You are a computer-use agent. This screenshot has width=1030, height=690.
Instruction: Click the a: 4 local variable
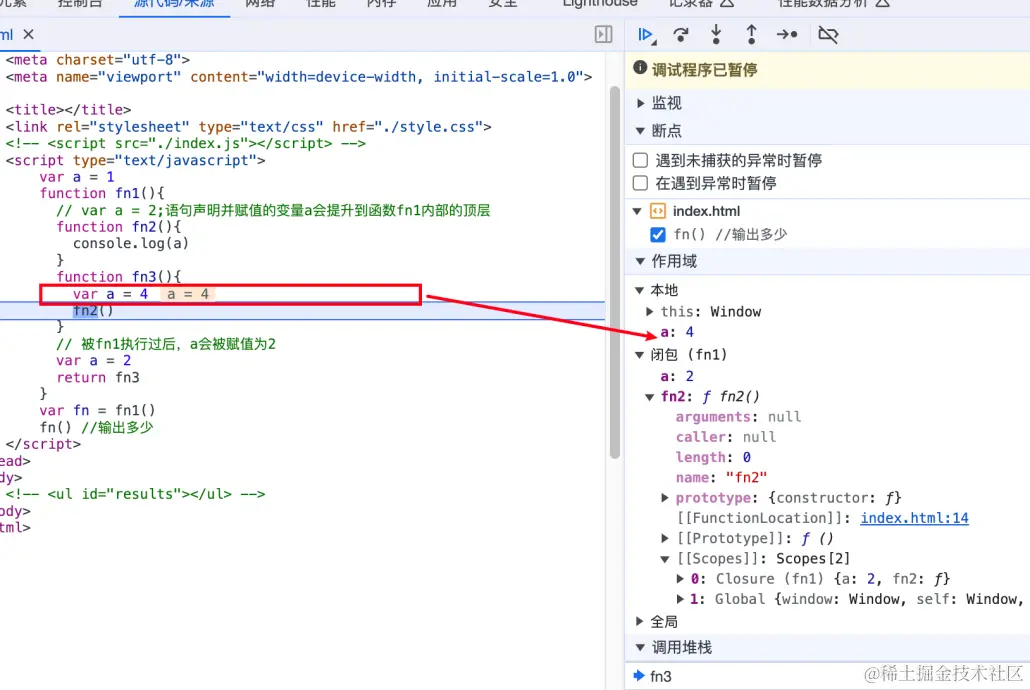[x=677, y=332]
